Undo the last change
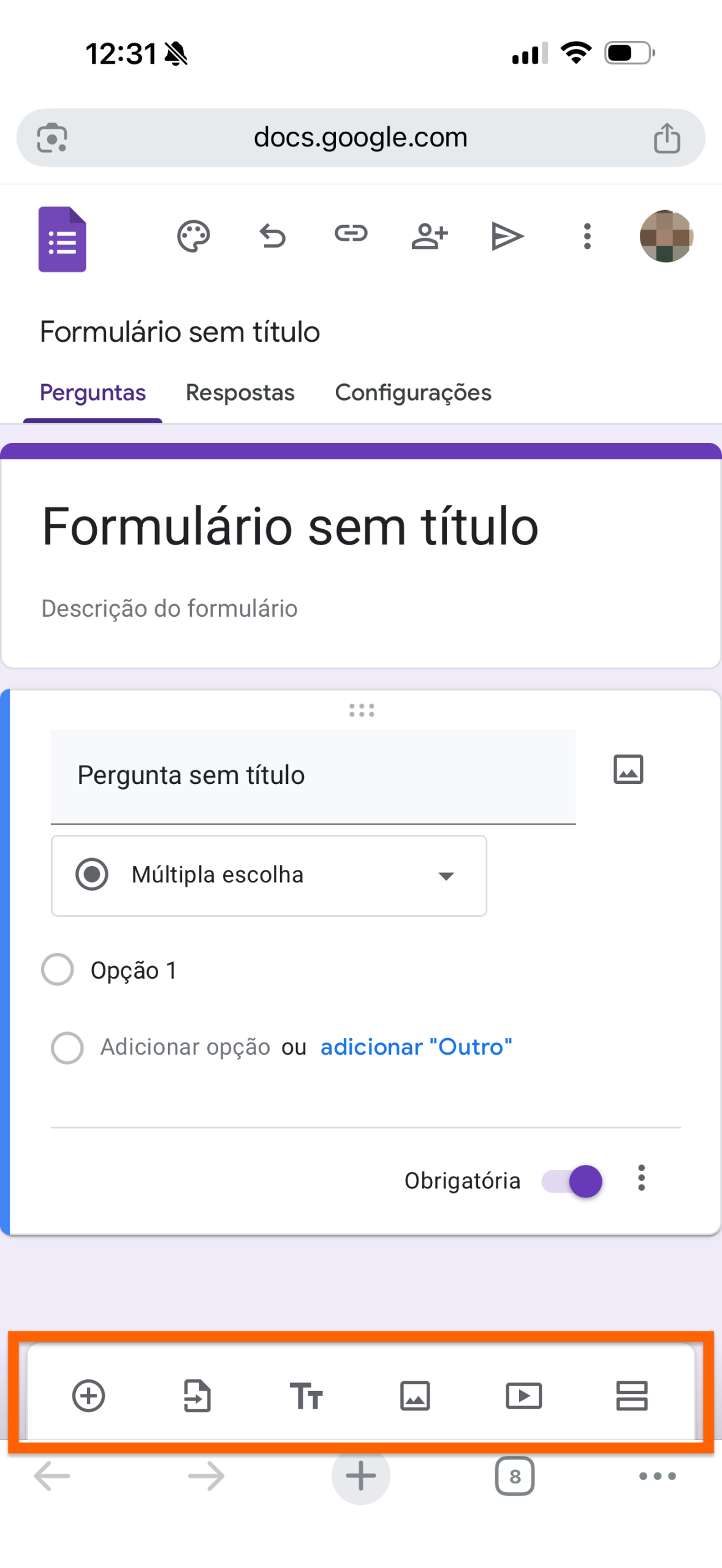Viewport: 722px width, 1568px height. [272, 235]
